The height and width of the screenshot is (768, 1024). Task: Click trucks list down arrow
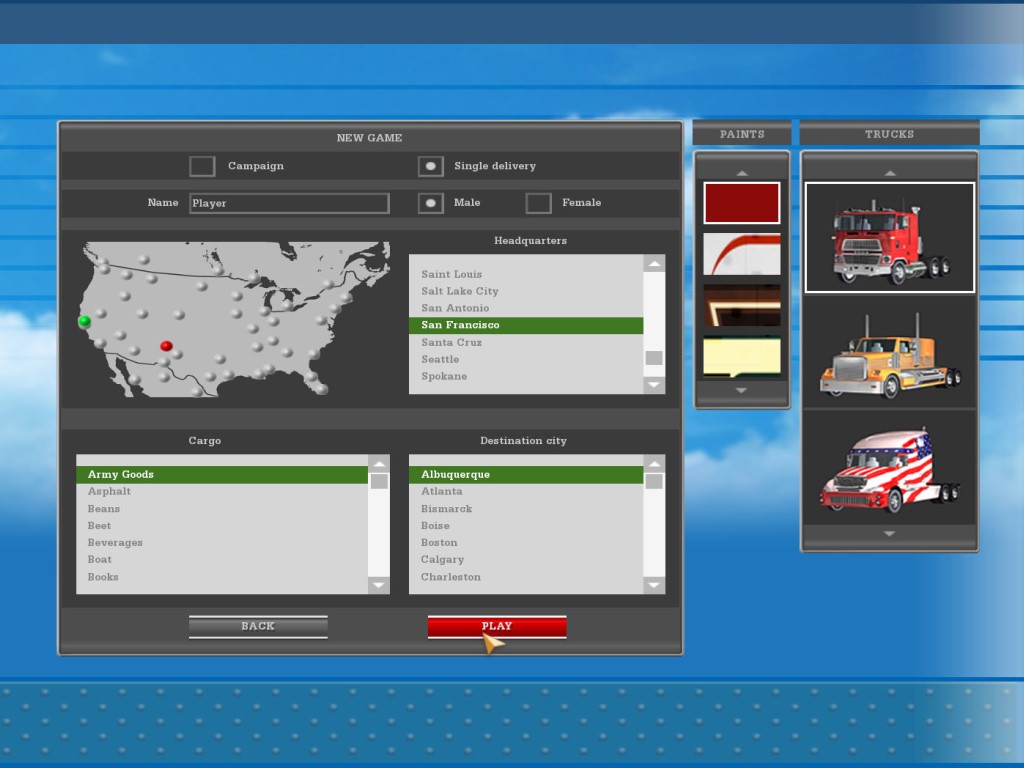pos(889,534)
